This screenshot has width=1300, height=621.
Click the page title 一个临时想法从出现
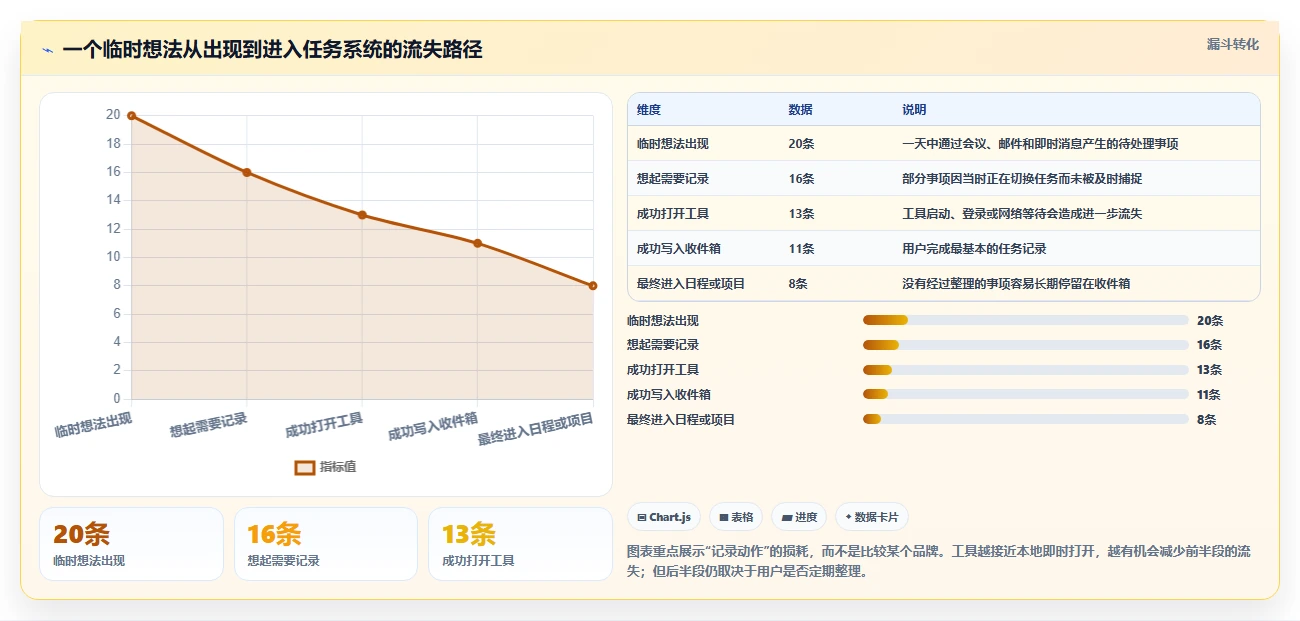tap(272, 49)
